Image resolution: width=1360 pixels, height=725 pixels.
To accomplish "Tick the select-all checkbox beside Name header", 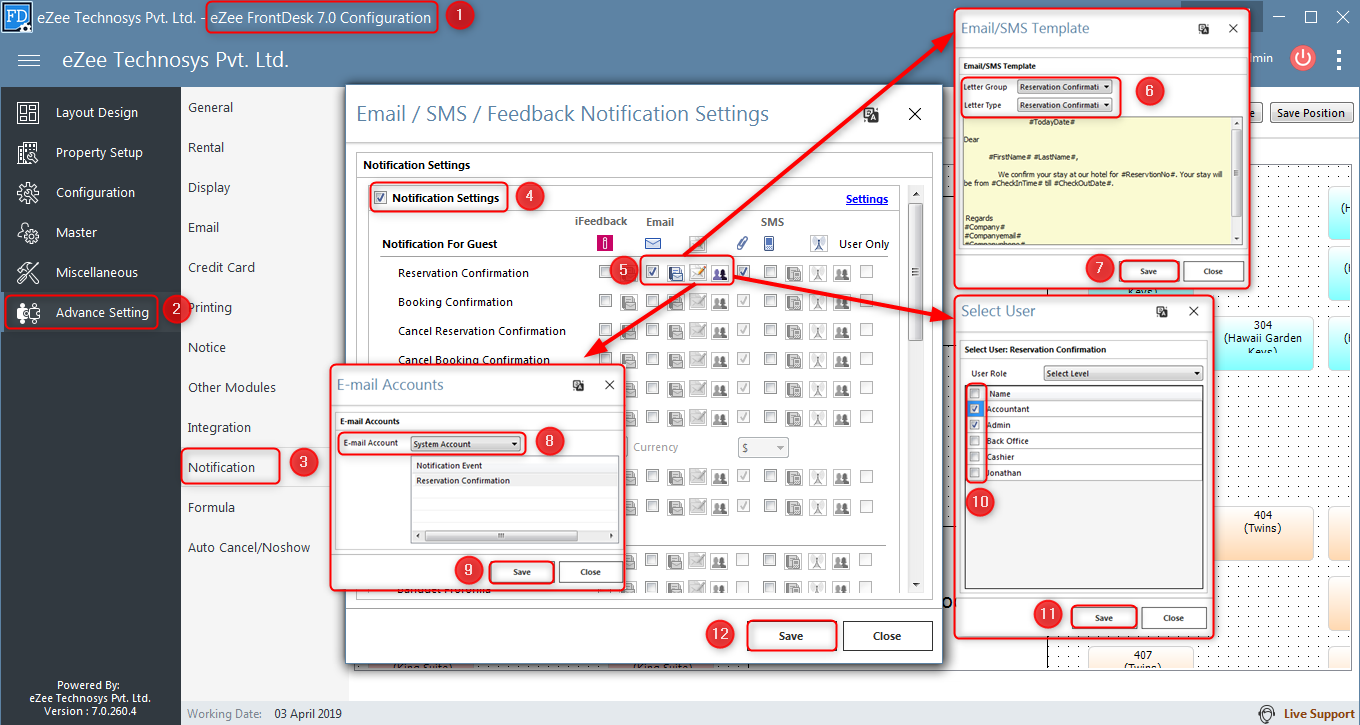I will pyautogui.click(x=974, y=394).
